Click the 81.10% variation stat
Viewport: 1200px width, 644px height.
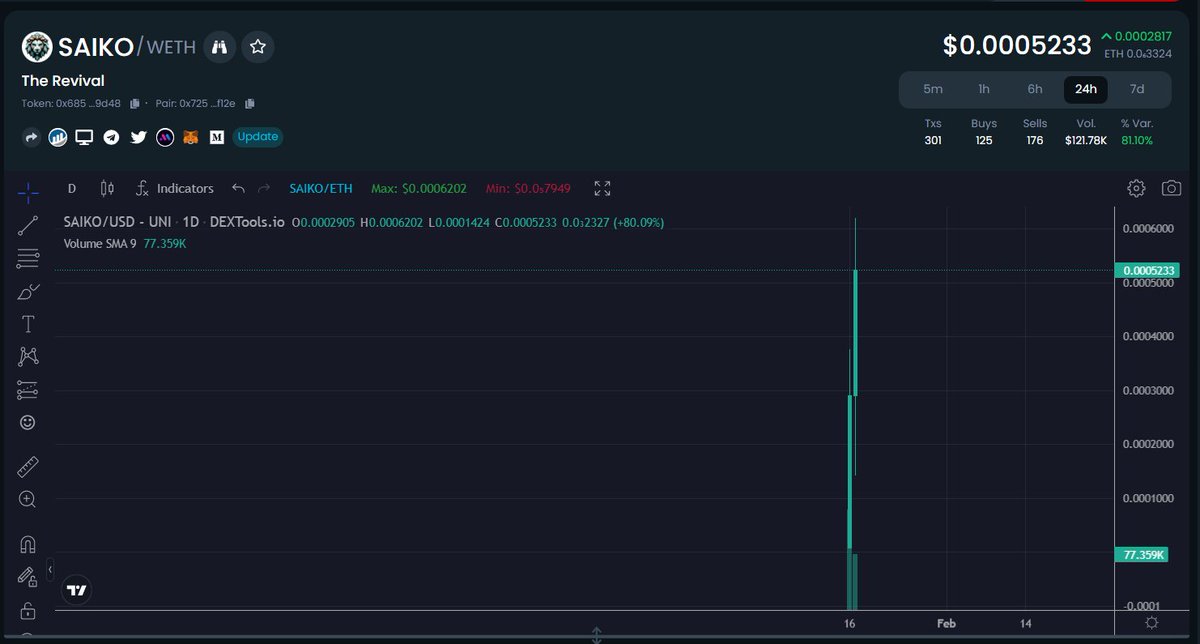1137,141
